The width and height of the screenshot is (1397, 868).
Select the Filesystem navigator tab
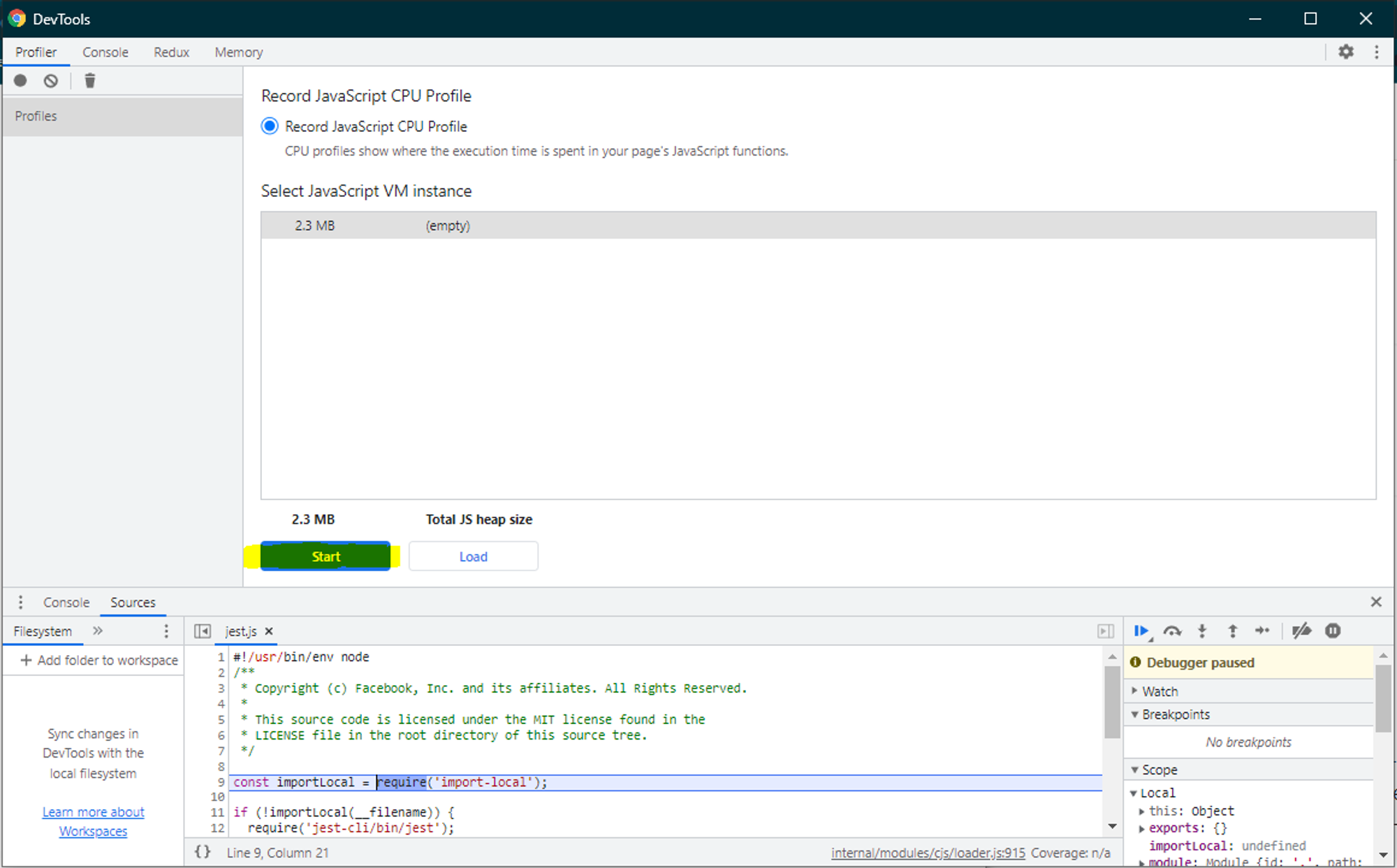click(x=43, y=631)
